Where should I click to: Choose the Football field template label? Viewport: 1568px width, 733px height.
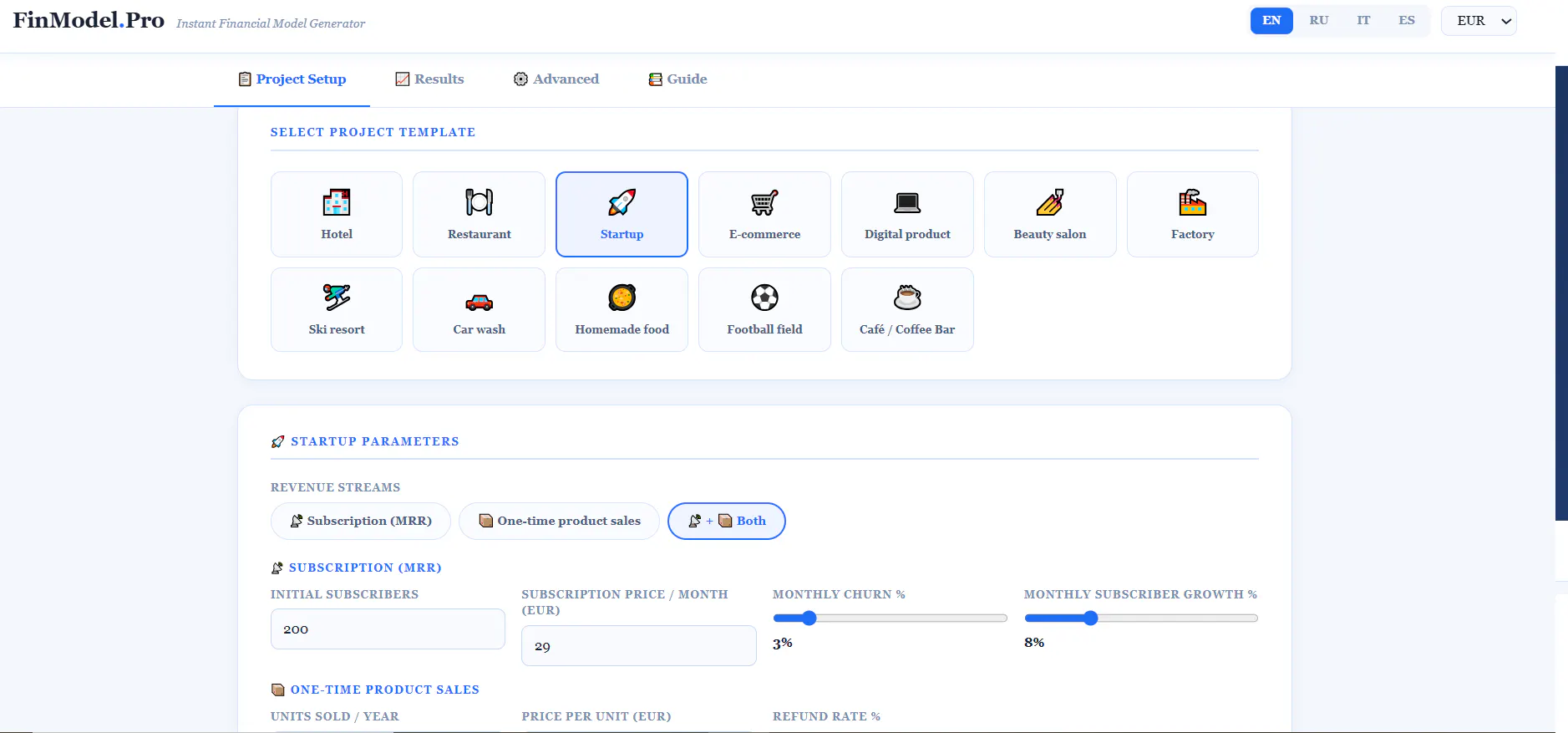(x=764, y=329)
